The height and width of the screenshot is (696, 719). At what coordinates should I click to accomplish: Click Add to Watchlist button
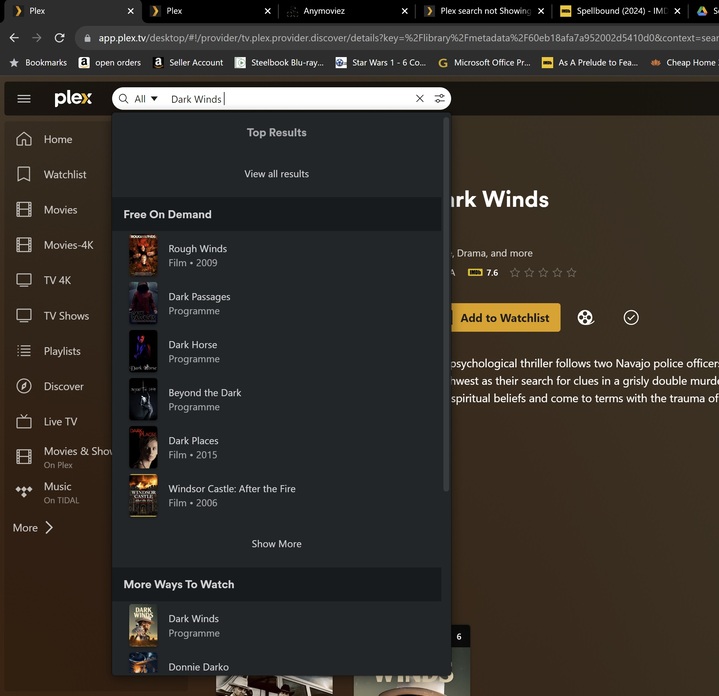505,318
